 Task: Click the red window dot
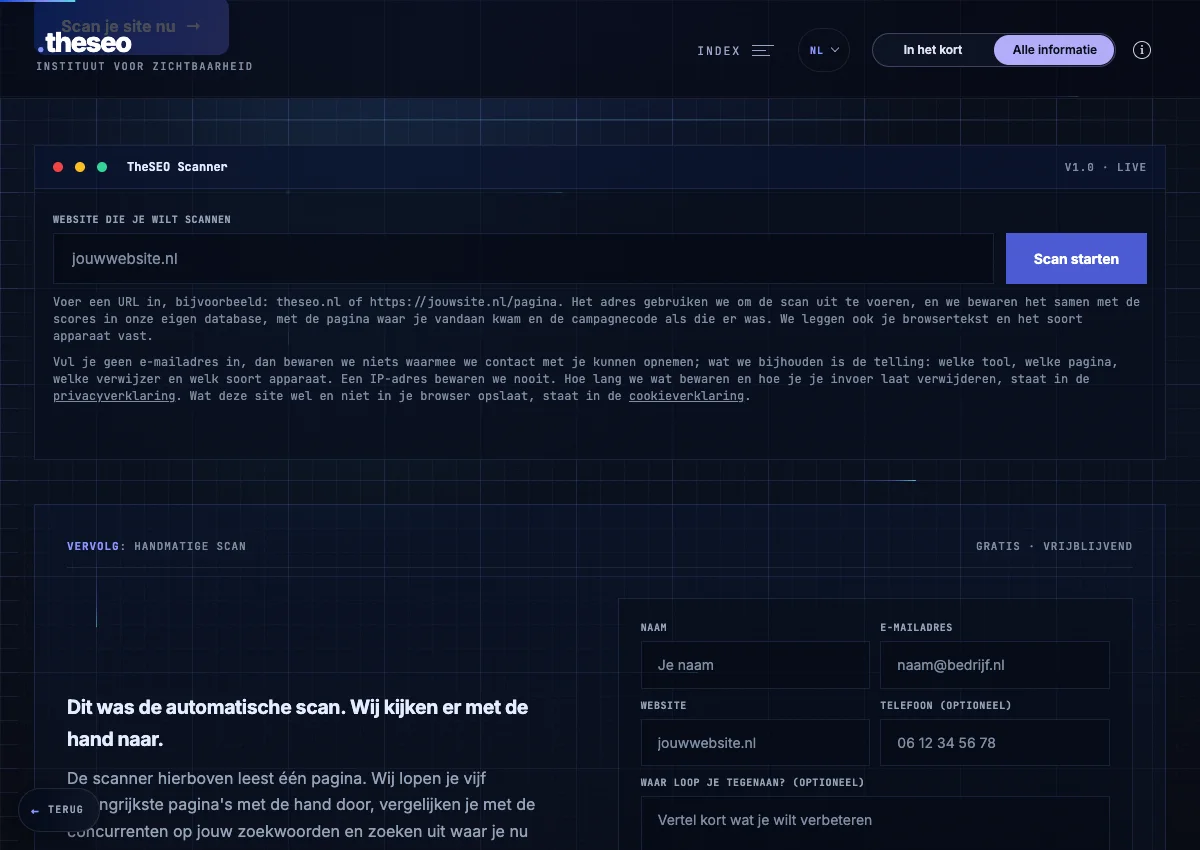click(58, 167)
